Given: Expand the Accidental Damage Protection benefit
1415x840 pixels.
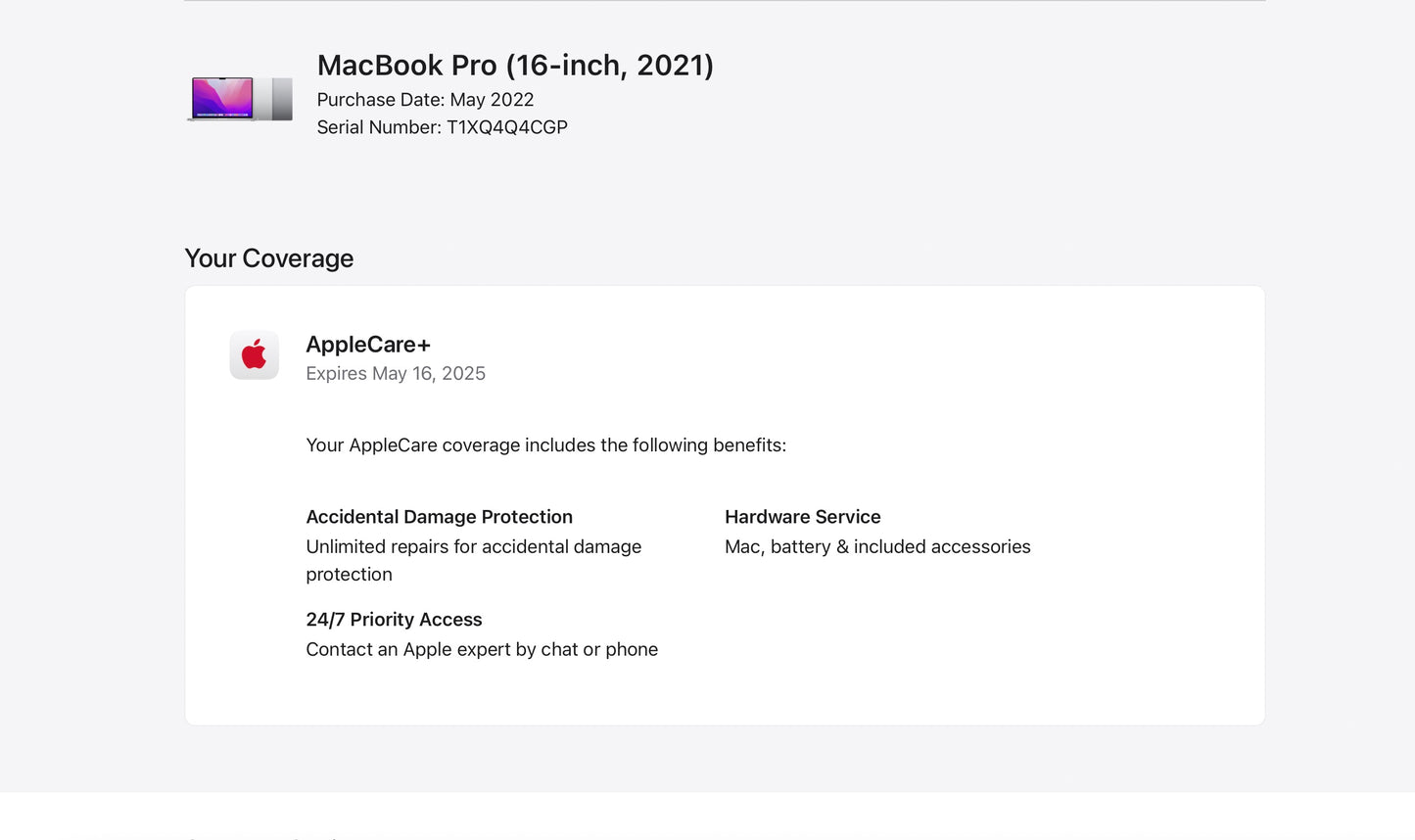Looking at the screenshot, I should coord(439,517).
